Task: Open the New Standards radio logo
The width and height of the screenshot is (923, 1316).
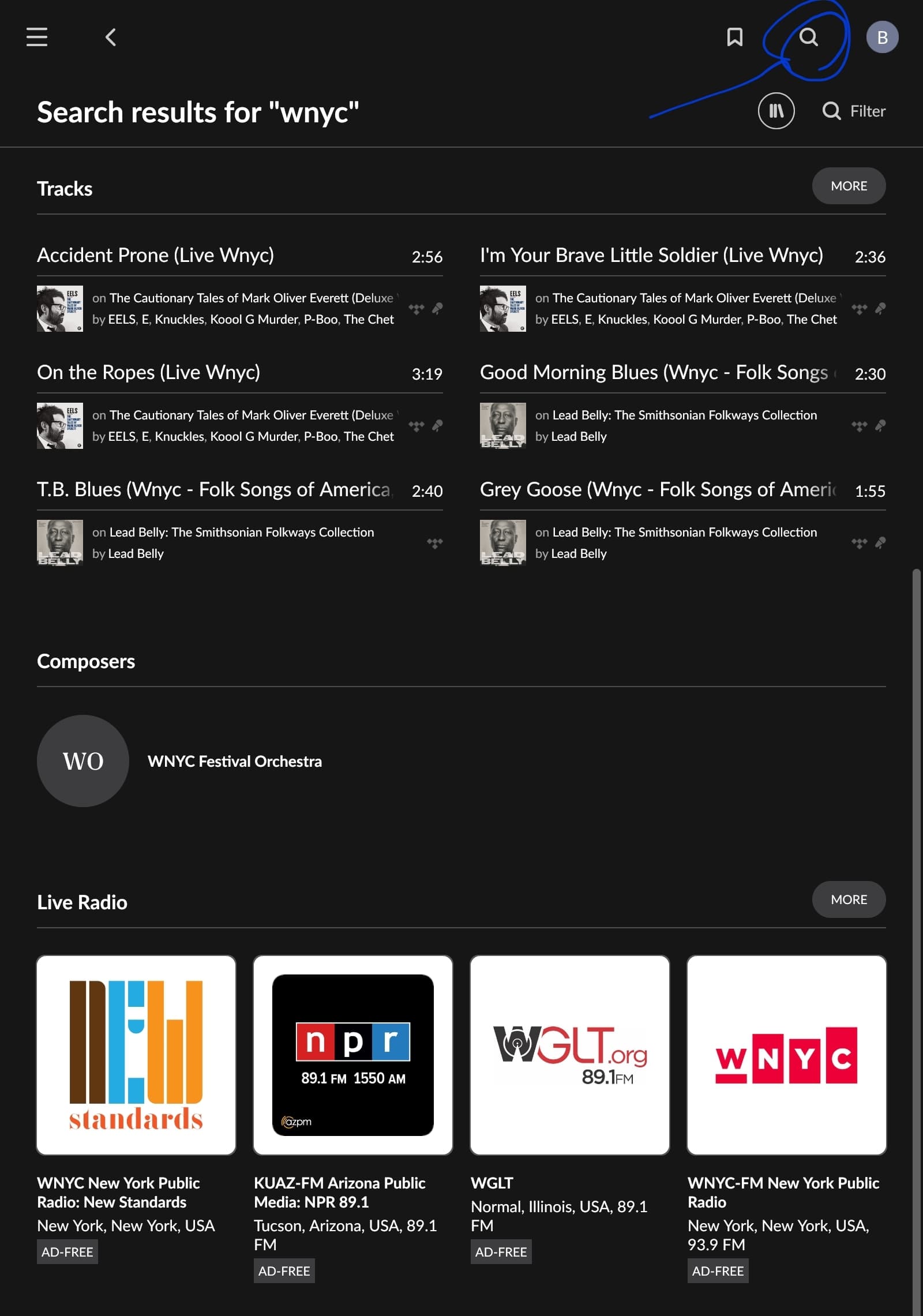Action: (x=136, y=1055)
